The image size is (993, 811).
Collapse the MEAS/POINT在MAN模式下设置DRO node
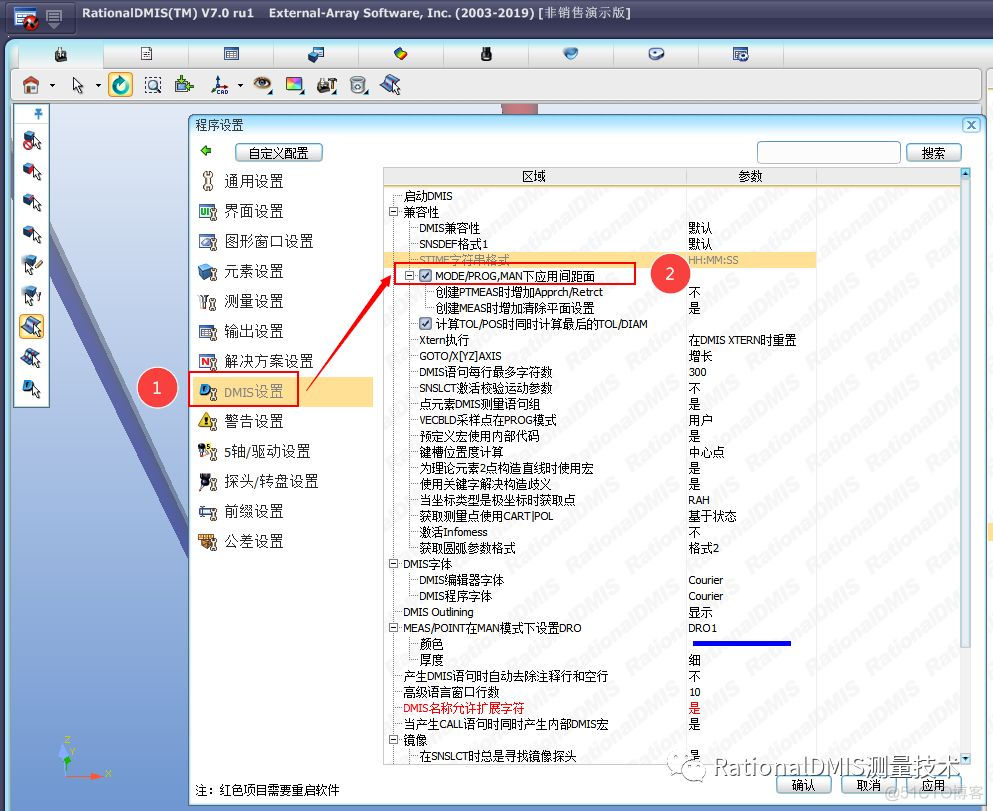[393, 627]
